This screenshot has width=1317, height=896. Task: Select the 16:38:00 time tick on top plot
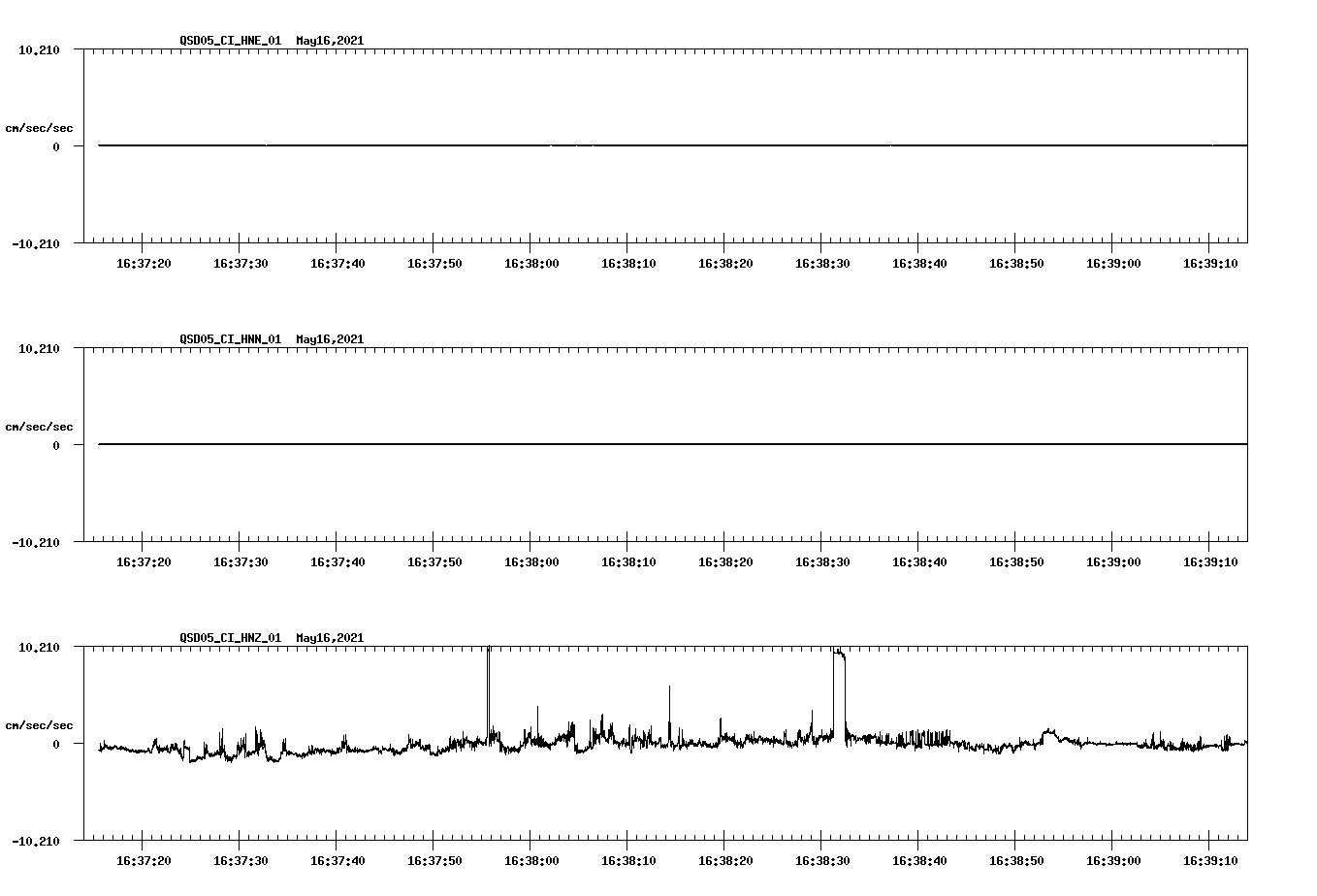coord(530,260)
